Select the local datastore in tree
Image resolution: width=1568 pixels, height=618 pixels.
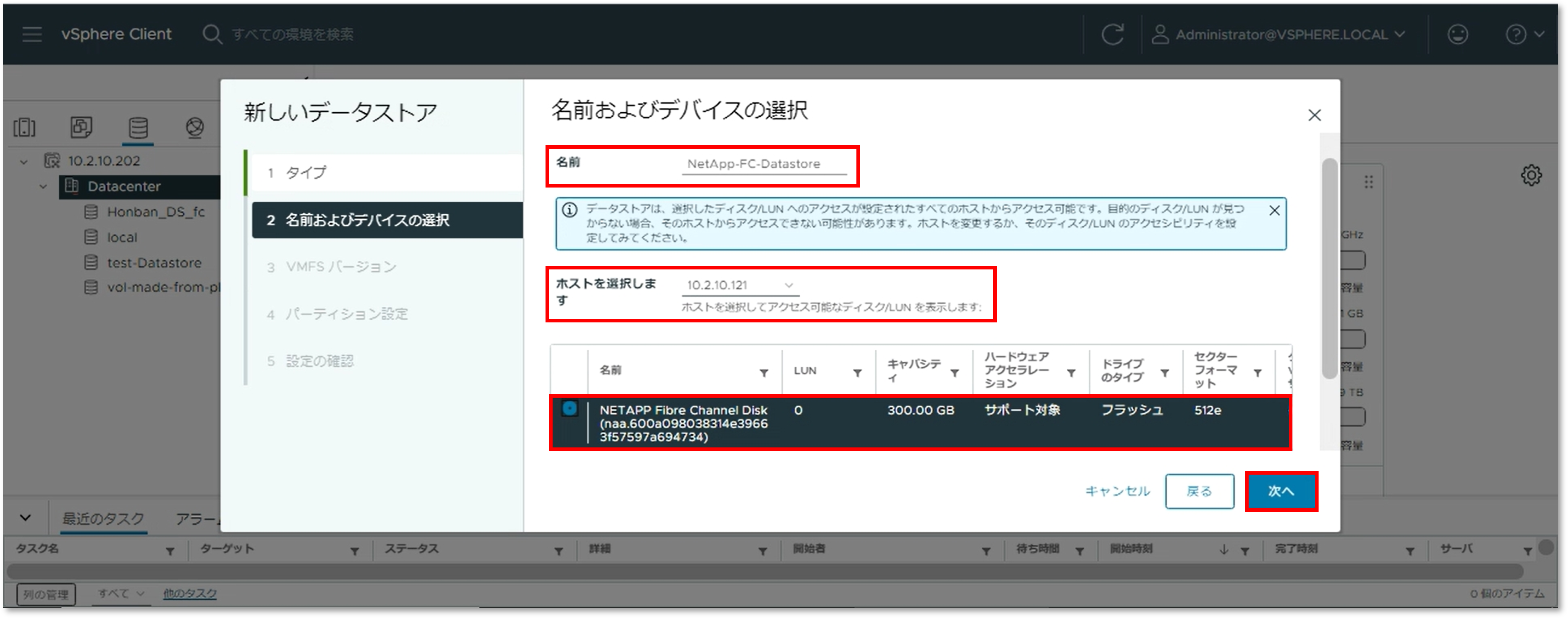pyautogui.click(x=122, y=237)
